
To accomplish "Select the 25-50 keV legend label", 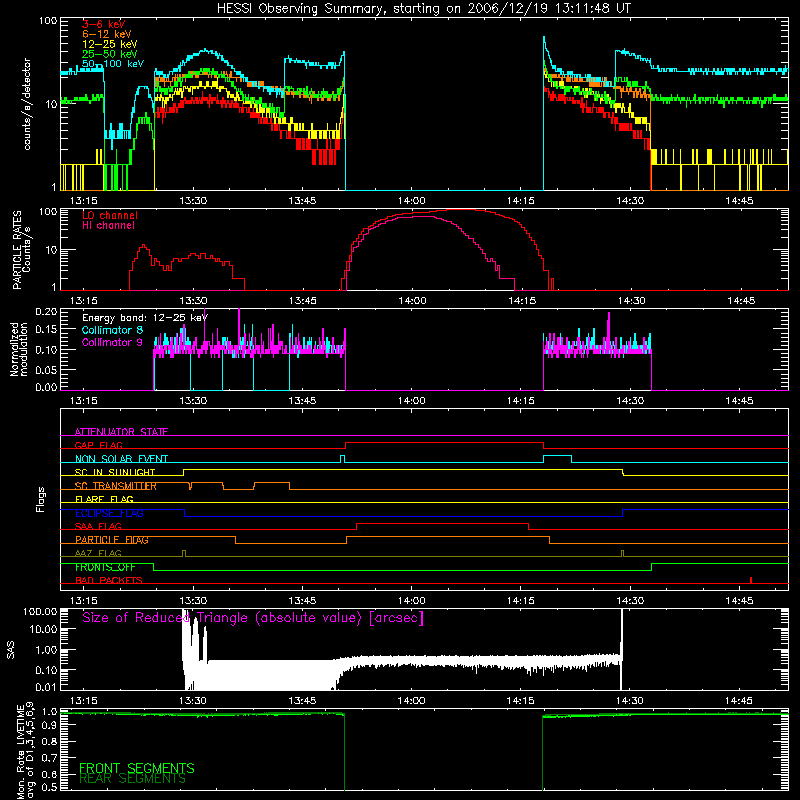I will [110, 54].
